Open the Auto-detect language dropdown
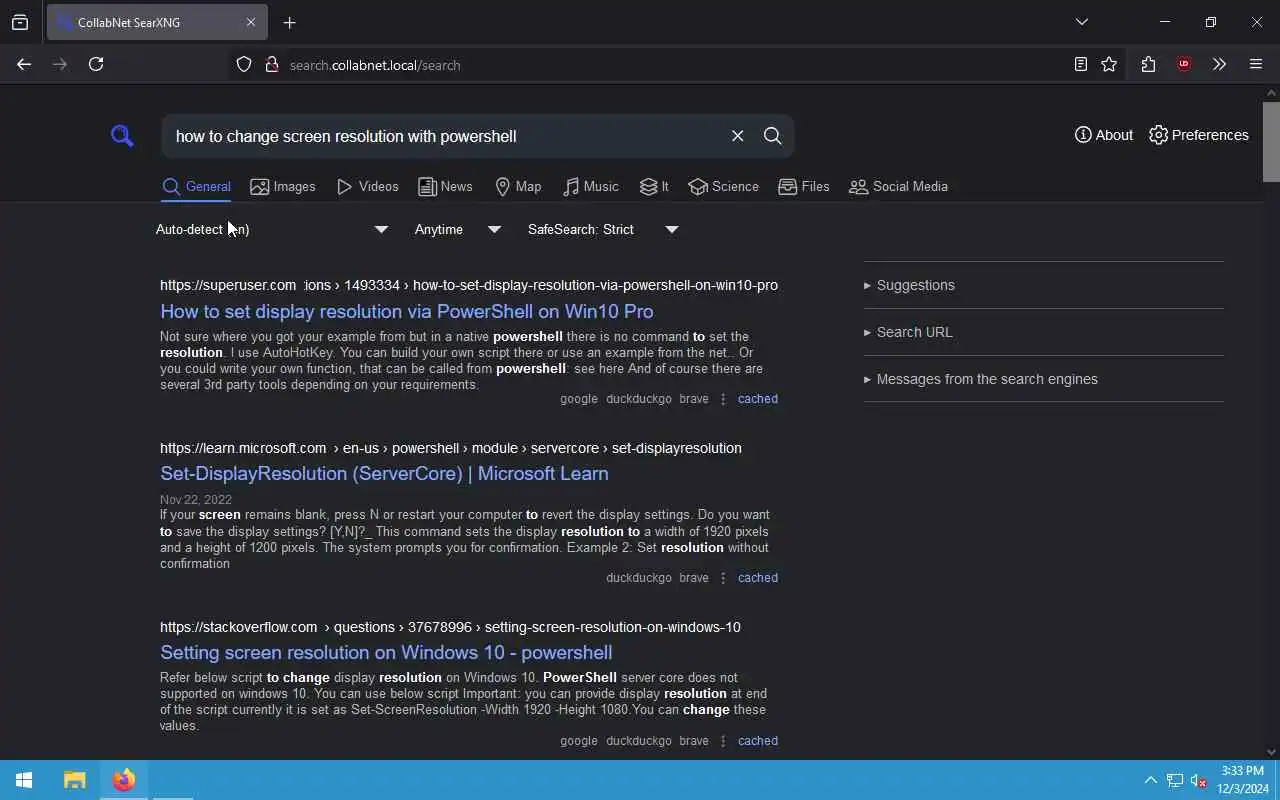Image resolution: width=1280 pixels, height=800 pixels. pos(271,229)
